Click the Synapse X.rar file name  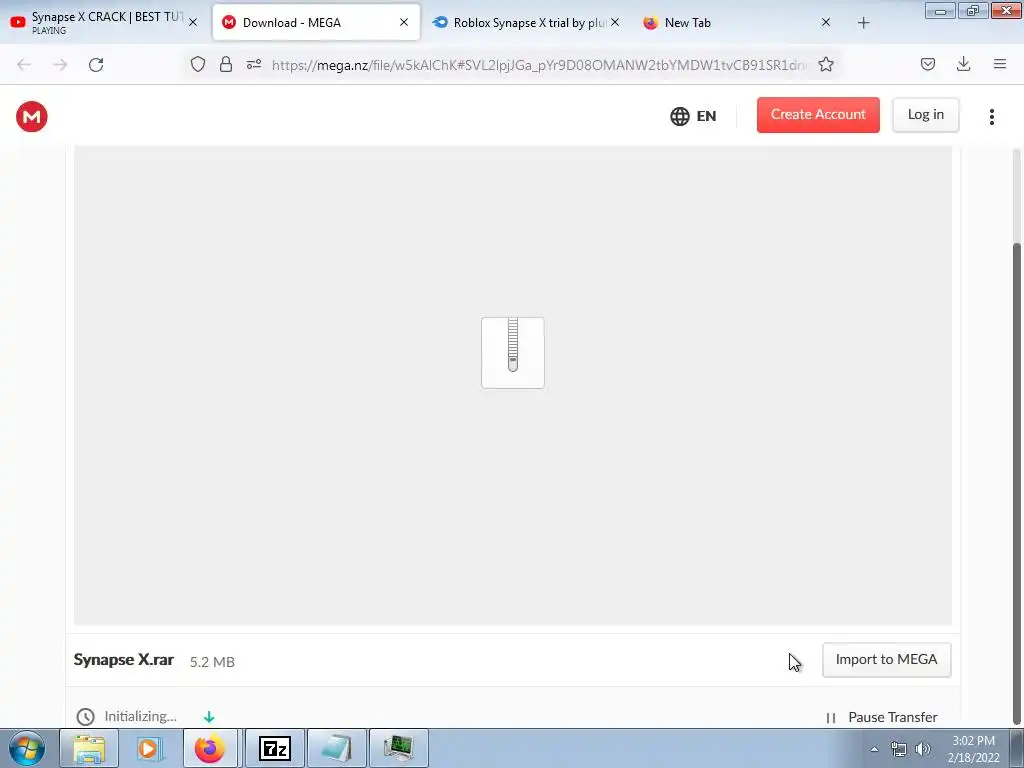point(123,660)
